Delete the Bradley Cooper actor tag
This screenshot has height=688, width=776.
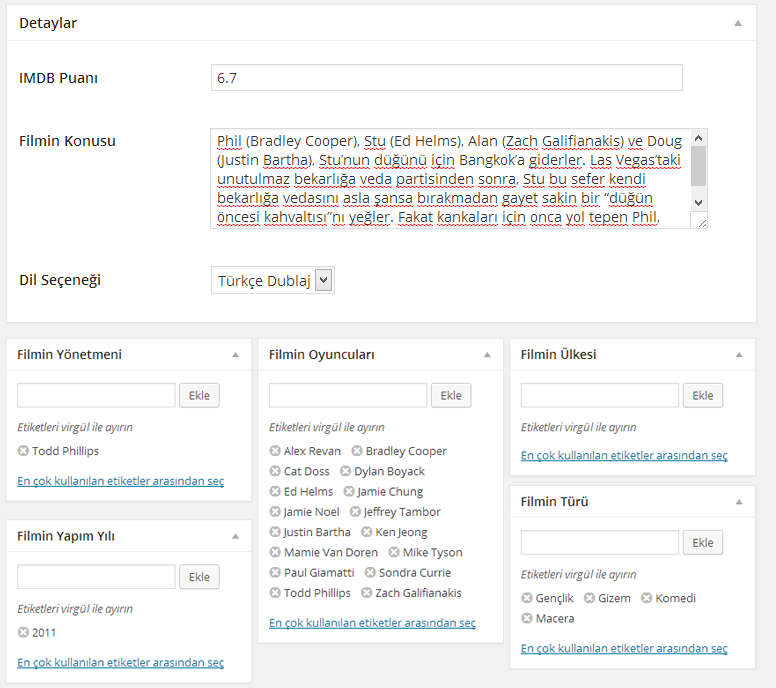tap(356, 451)
